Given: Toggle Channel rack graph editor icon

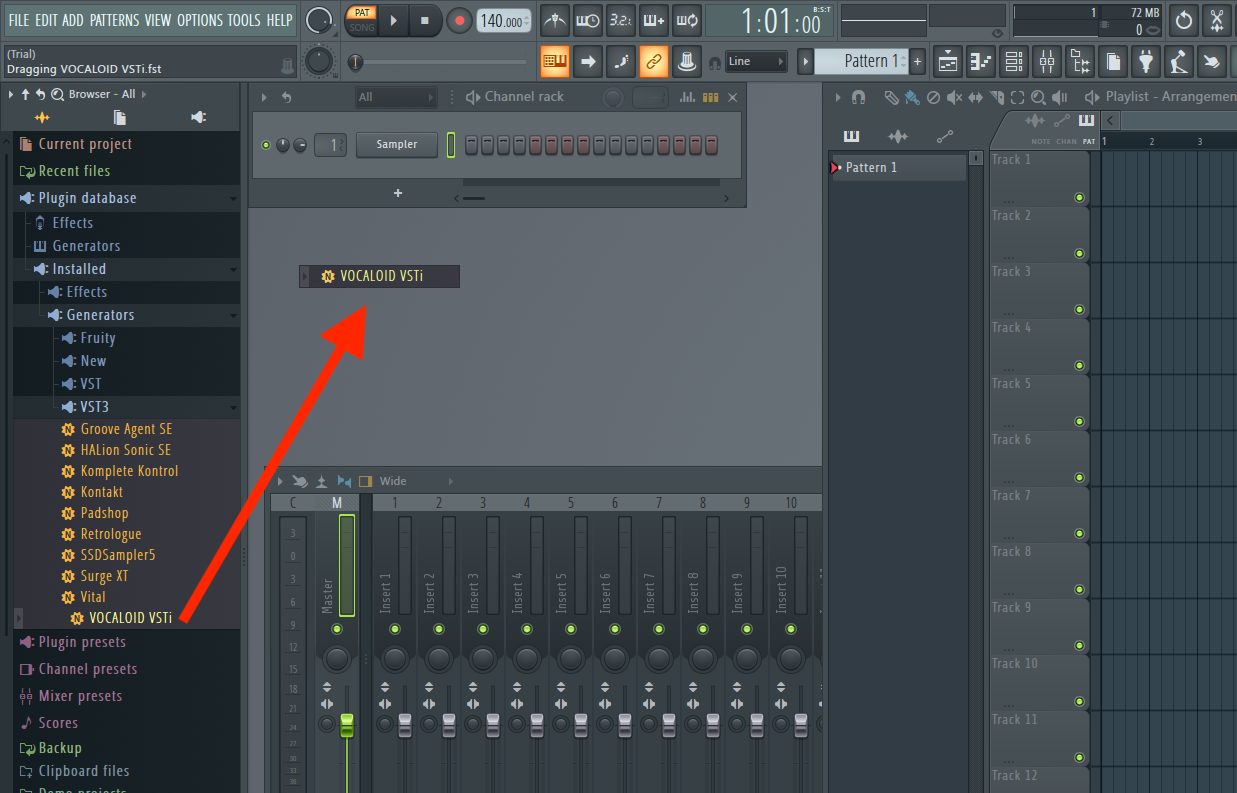Looking at the screenshot, I should pyautogui.click(x=687, y=97).
